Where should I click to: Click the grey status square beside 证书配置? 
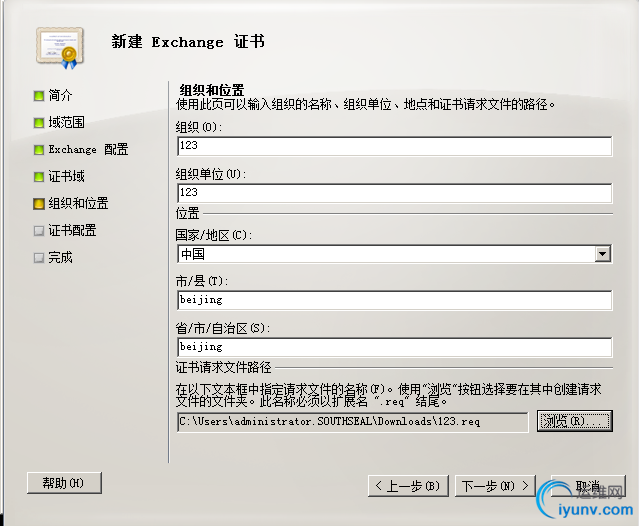pyautogui.click(x=39, y=231)
